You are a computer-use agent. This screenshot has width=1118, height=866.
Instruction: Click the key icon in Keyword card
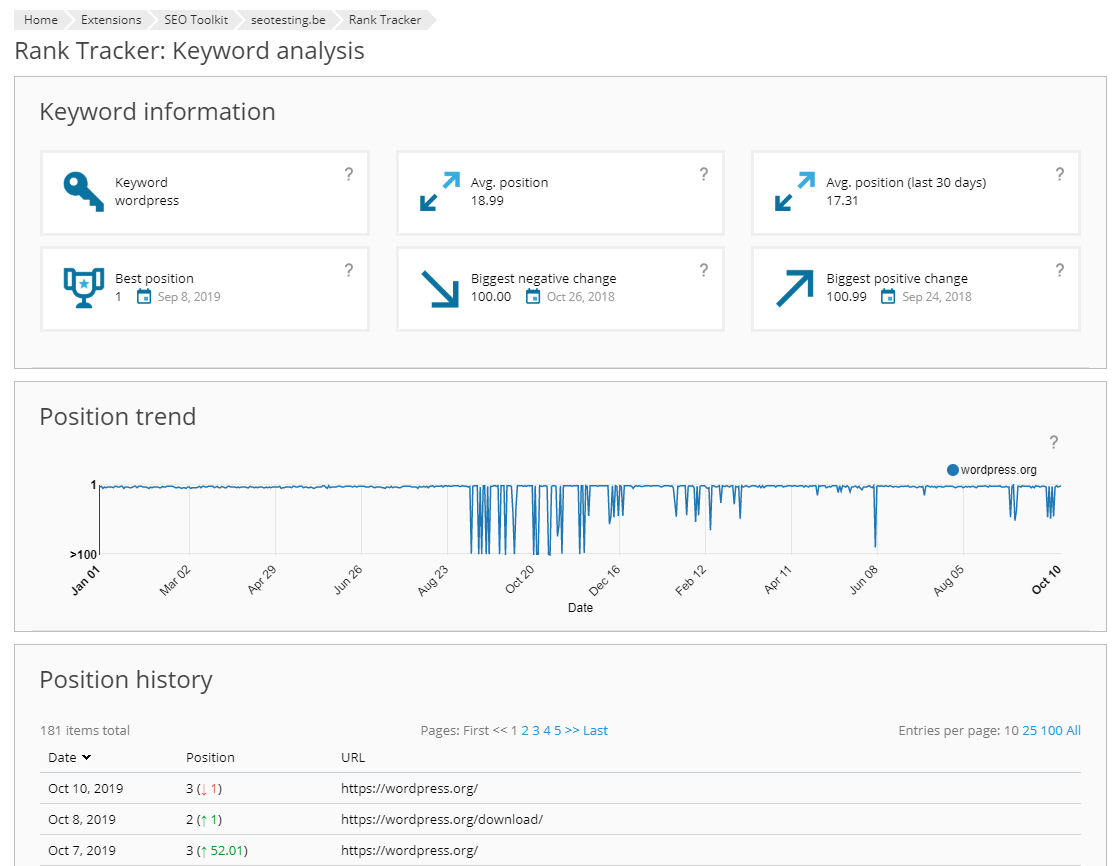[x=83, y=192]
